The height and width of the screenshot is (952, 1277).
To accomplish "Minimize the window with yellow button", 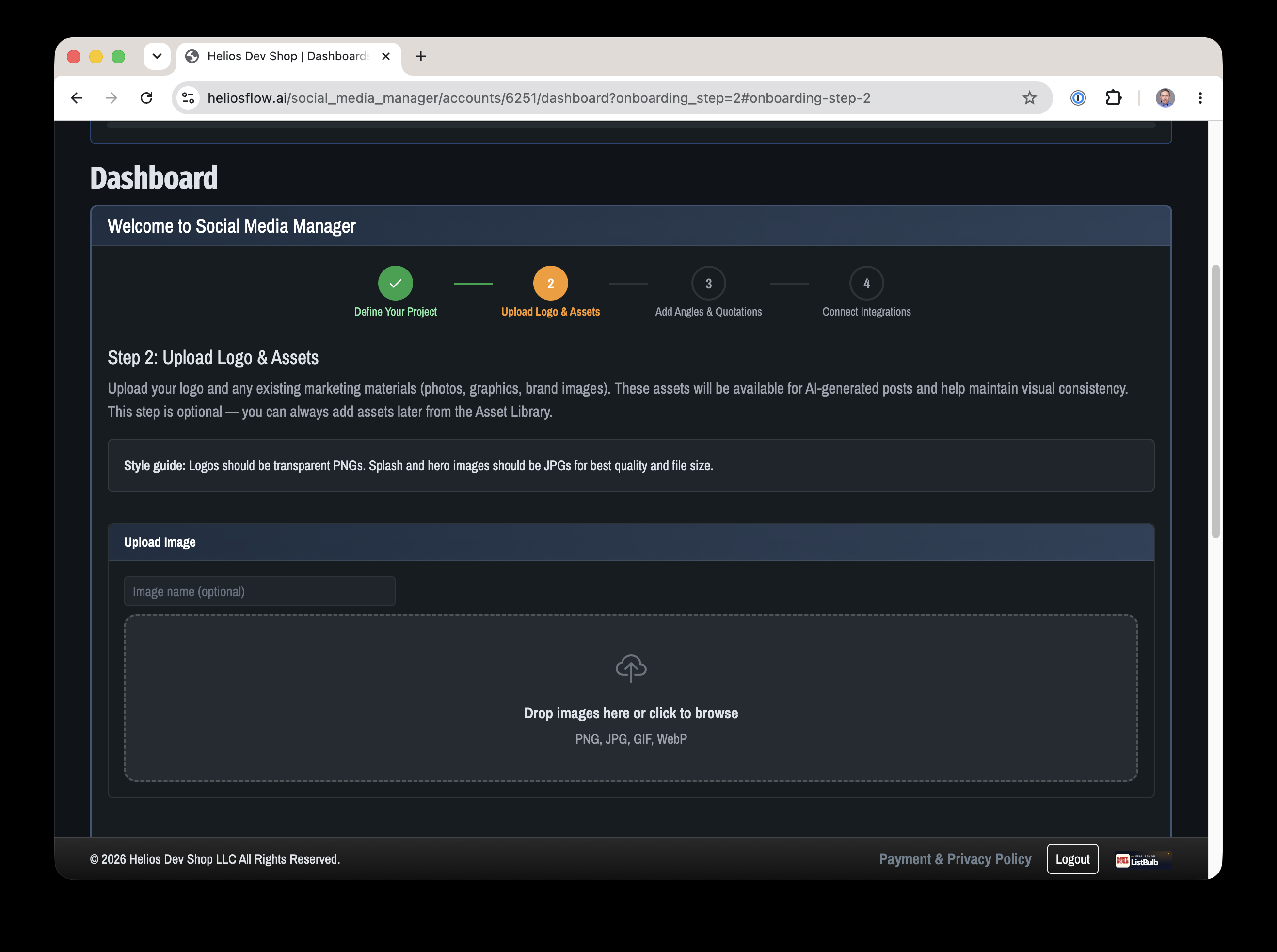I will [96, 57].
